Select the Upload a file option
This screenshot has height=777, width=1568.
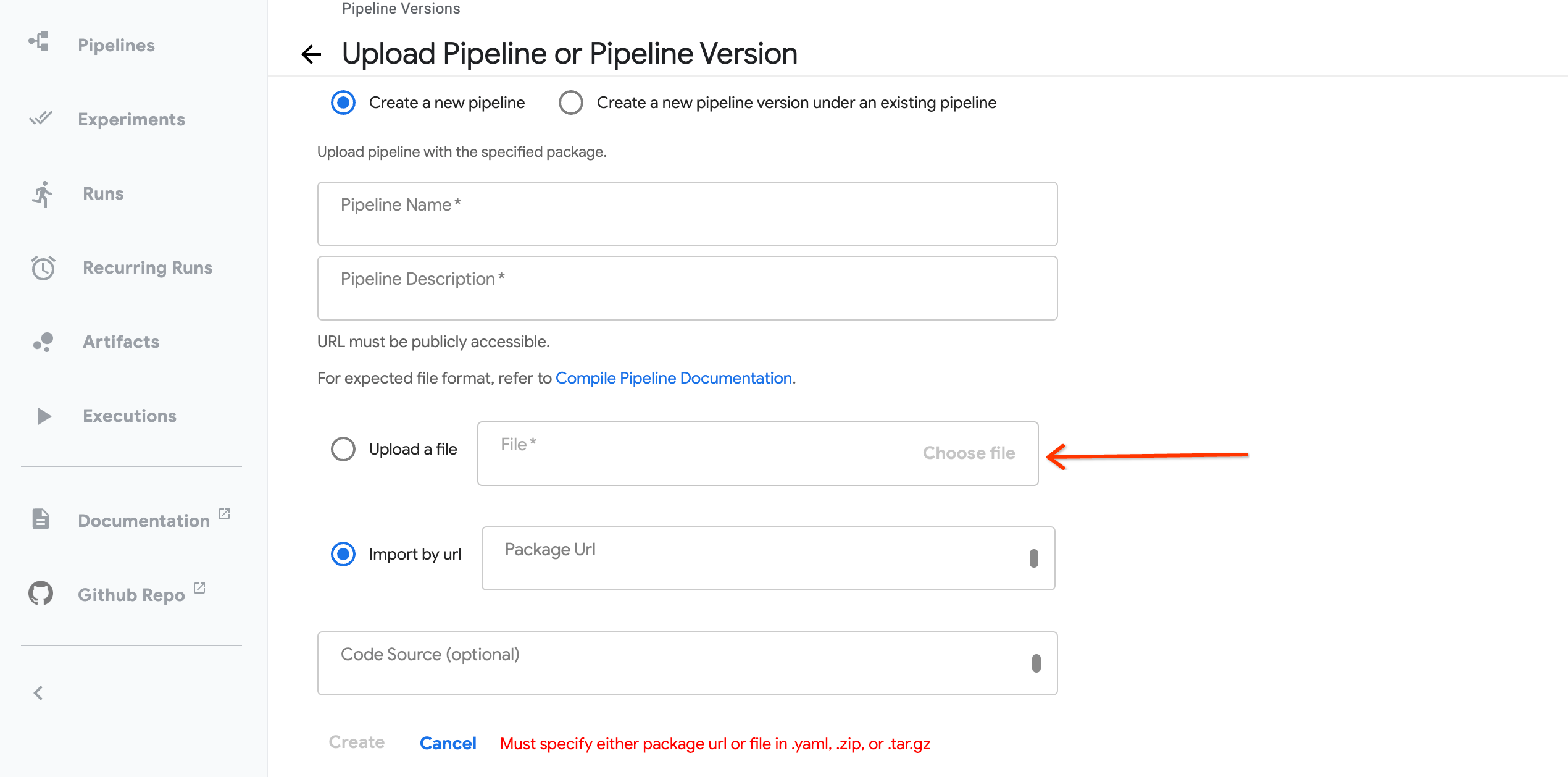coord(343,449)
